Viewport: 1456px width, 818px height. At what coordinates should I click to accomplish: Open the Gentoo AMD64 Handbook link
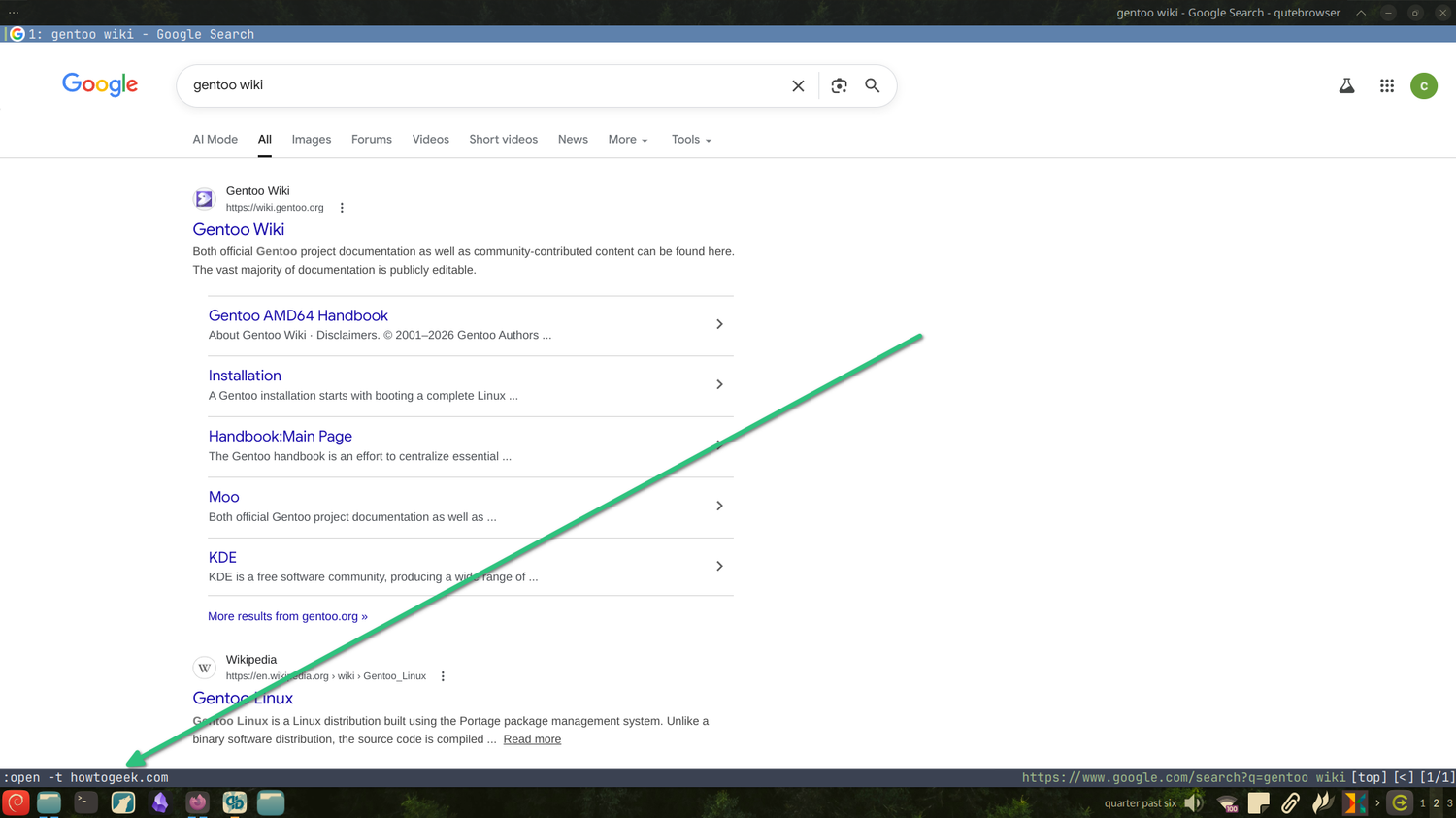click(298, 315)
